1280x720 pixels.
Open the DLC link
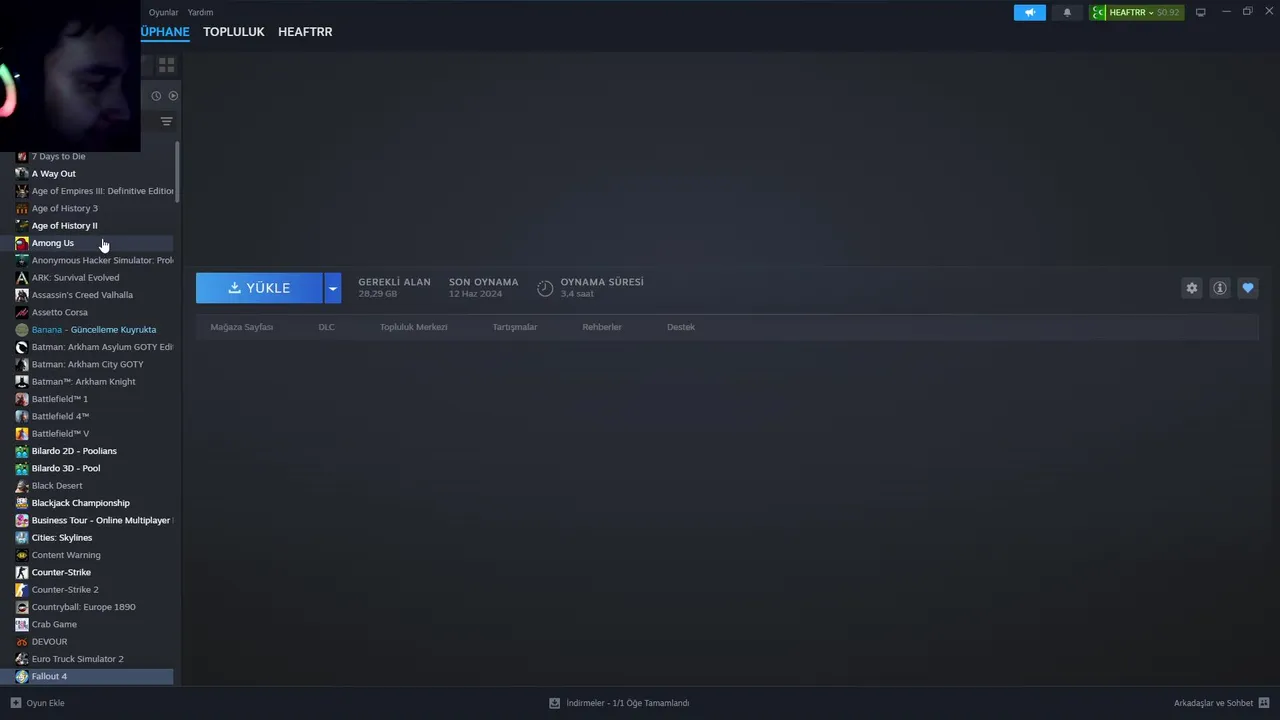click(326, 327)
